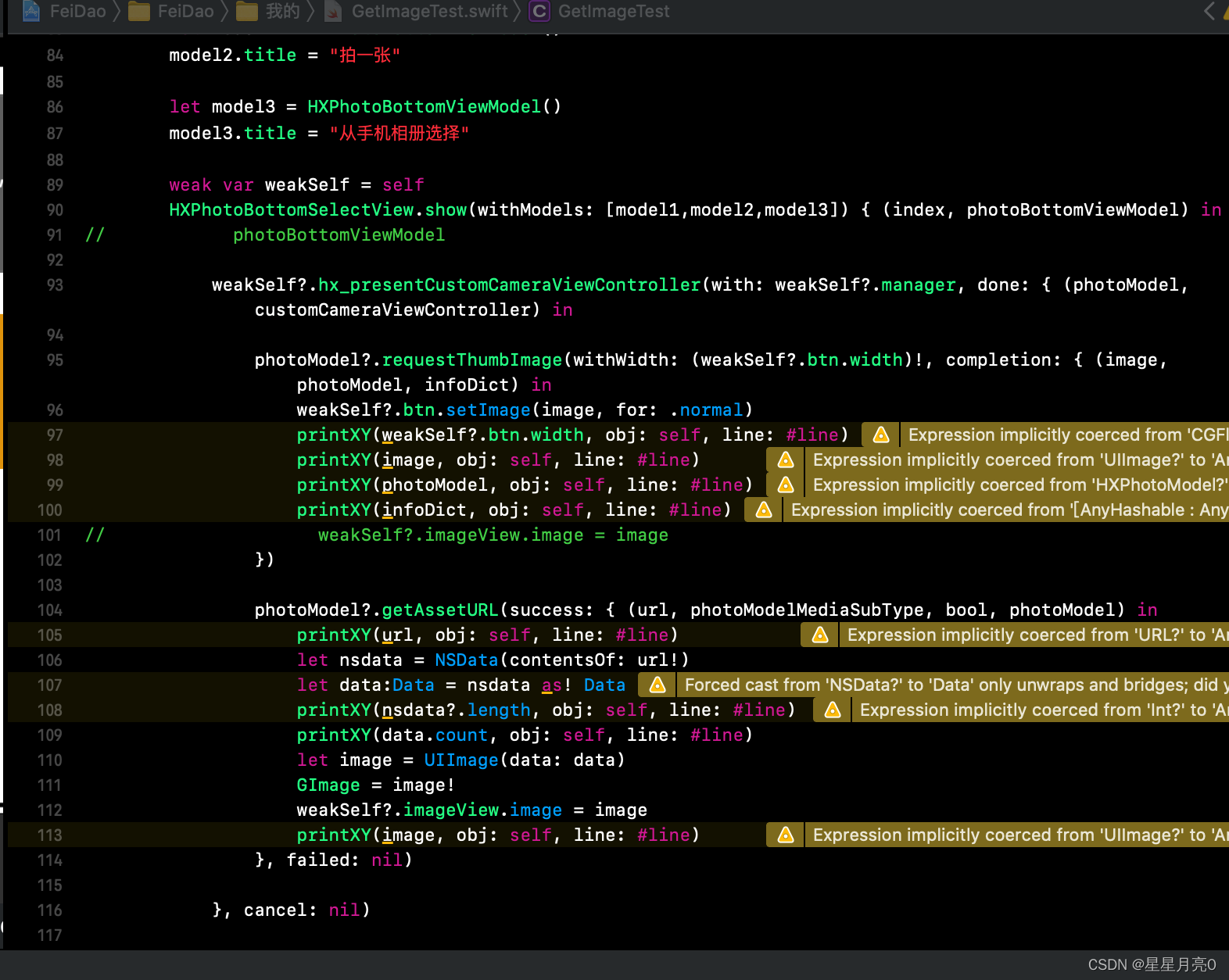Open the FeiDao project breadcrumb
The width and height of the screenshot is (1229, 980).
(x=64, y=11)
